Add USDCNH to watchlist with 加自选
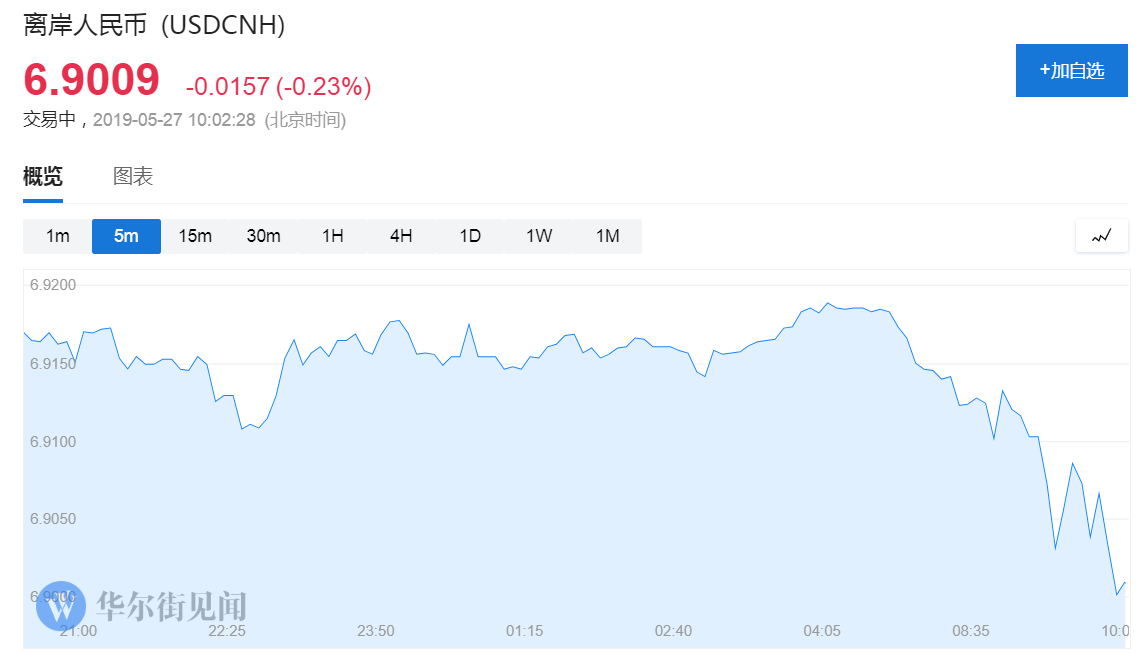Viewport: 1147px width, 664px height. (x=1072, y=71)
